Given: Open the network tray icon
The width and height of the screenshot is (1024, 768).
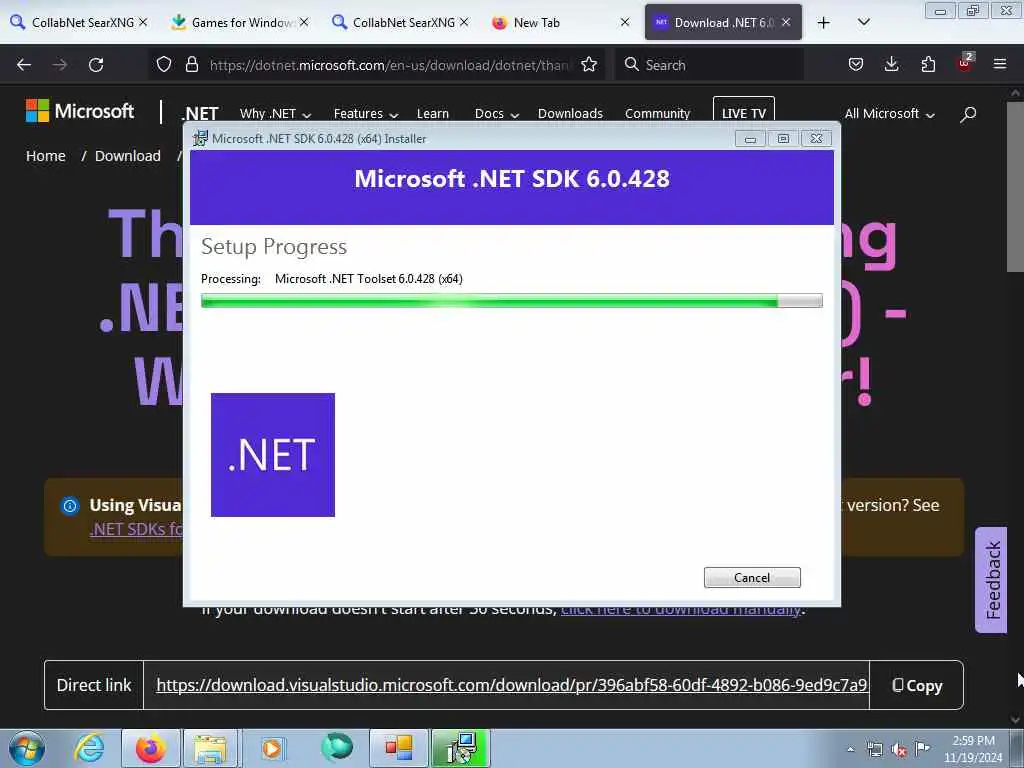Looking at the screenshot, I should tap(874, 750).
